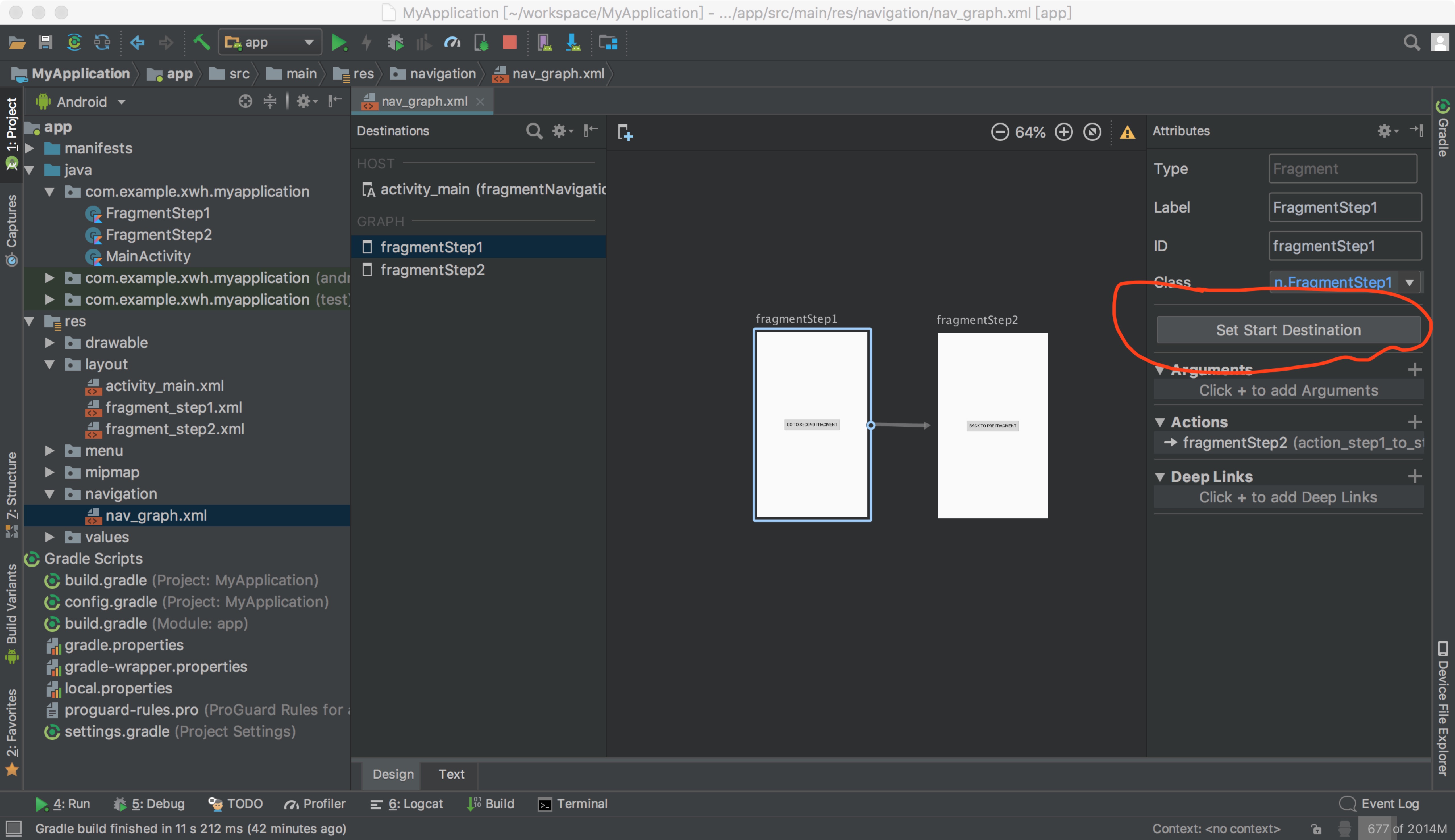Viewport: 1455px width, 840px height.
Task: Zoom out the navigation graph
Action: pos(1000,132)
